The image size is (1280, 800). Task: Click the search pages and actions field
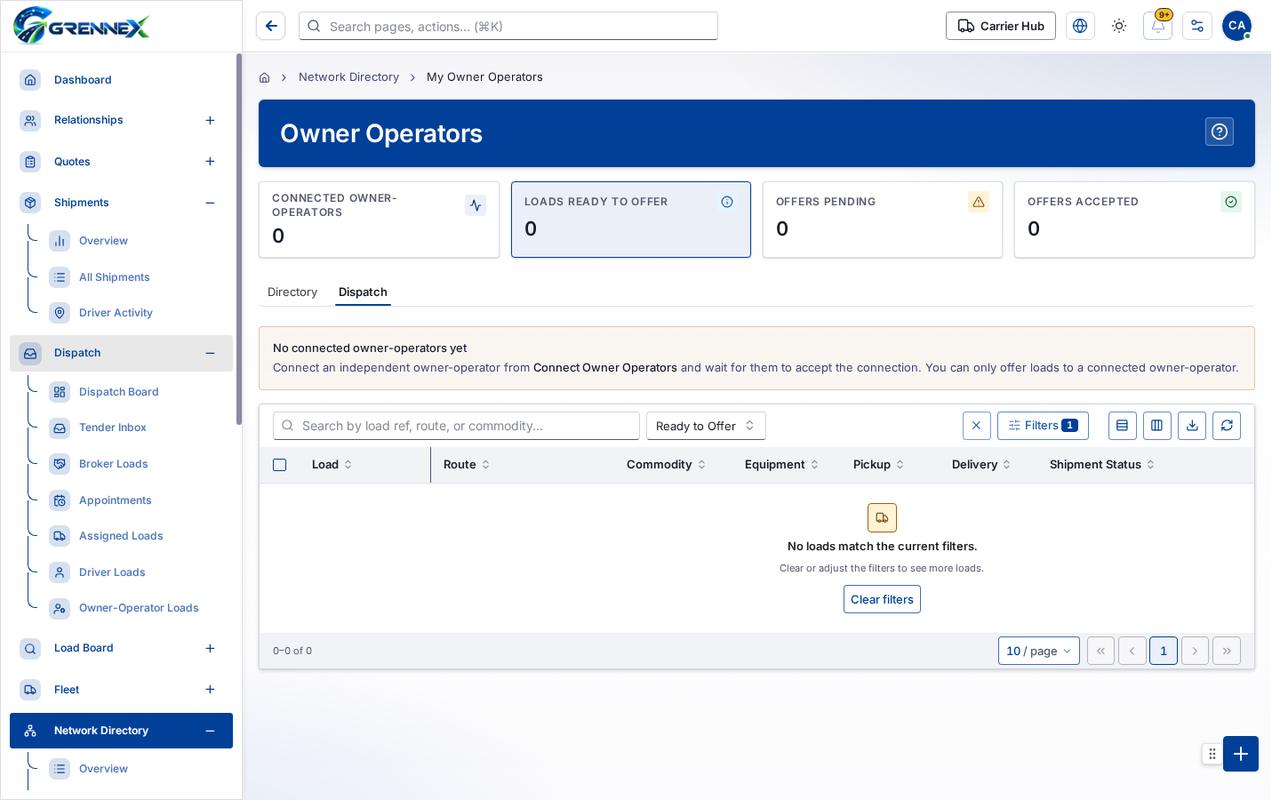(508, 26)
